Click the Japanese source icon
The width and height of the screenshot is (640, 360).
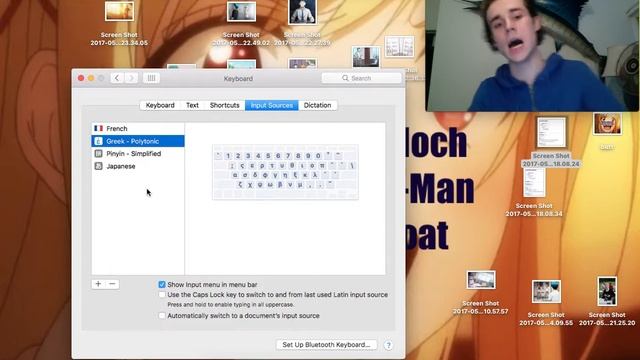[98, 166]
